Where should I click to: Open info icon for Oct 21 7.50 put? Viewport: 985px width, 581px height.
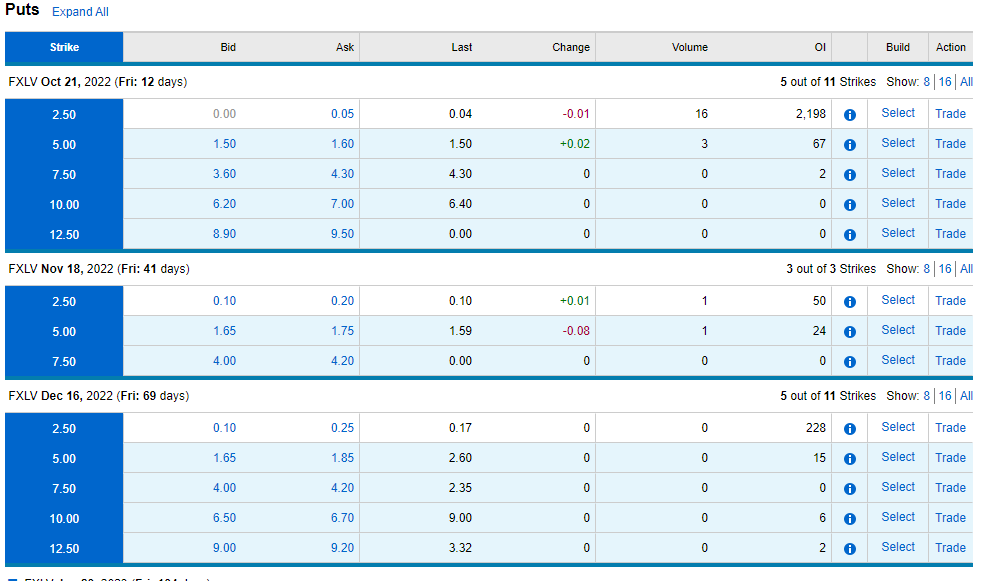point(849,175)
